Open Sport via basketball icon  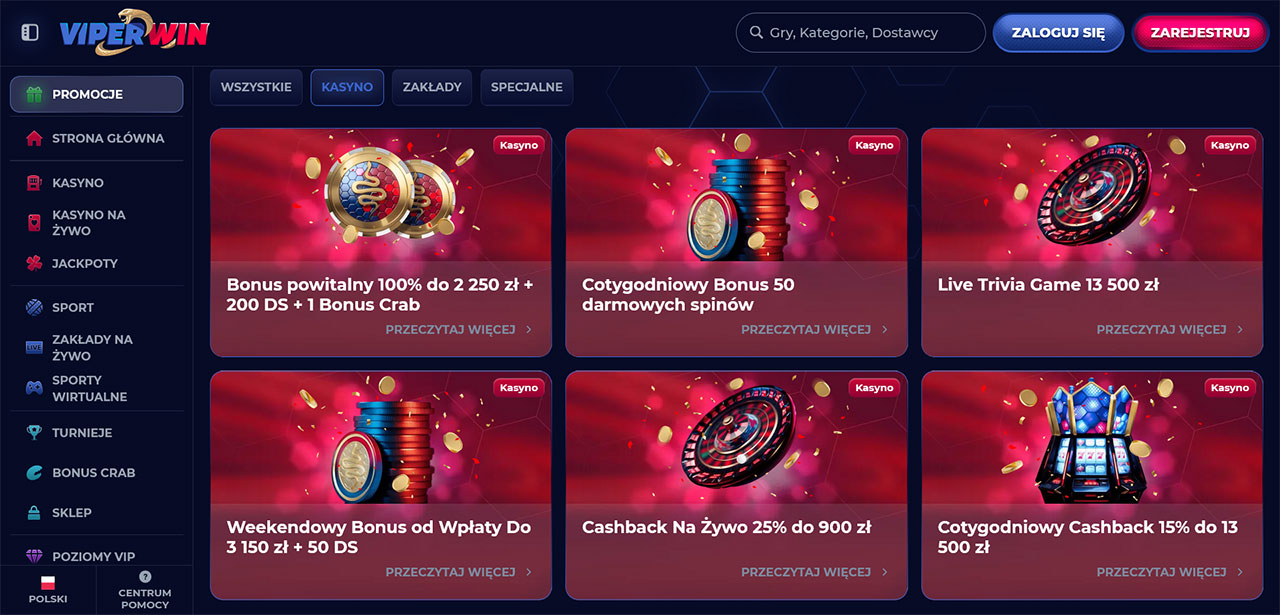[34, 307]
